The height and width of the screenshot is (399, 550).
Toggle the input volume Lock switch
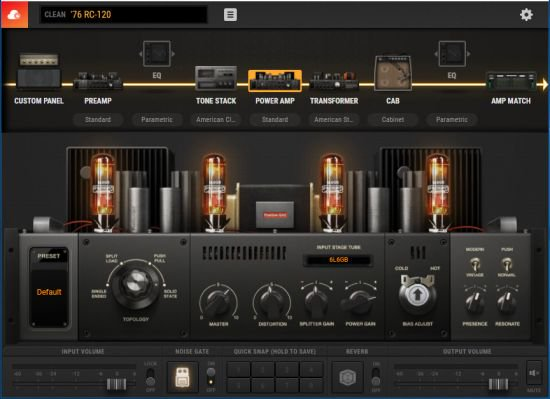150,377
